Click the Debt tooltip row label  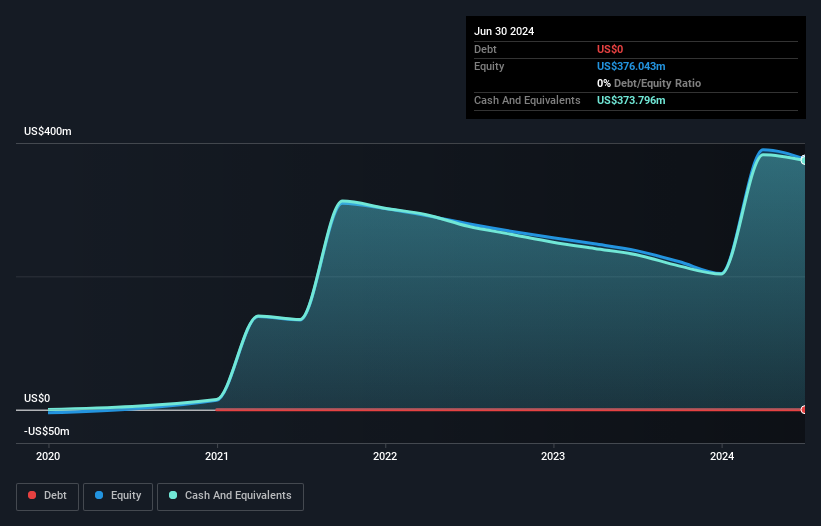[x=485, y=49]
